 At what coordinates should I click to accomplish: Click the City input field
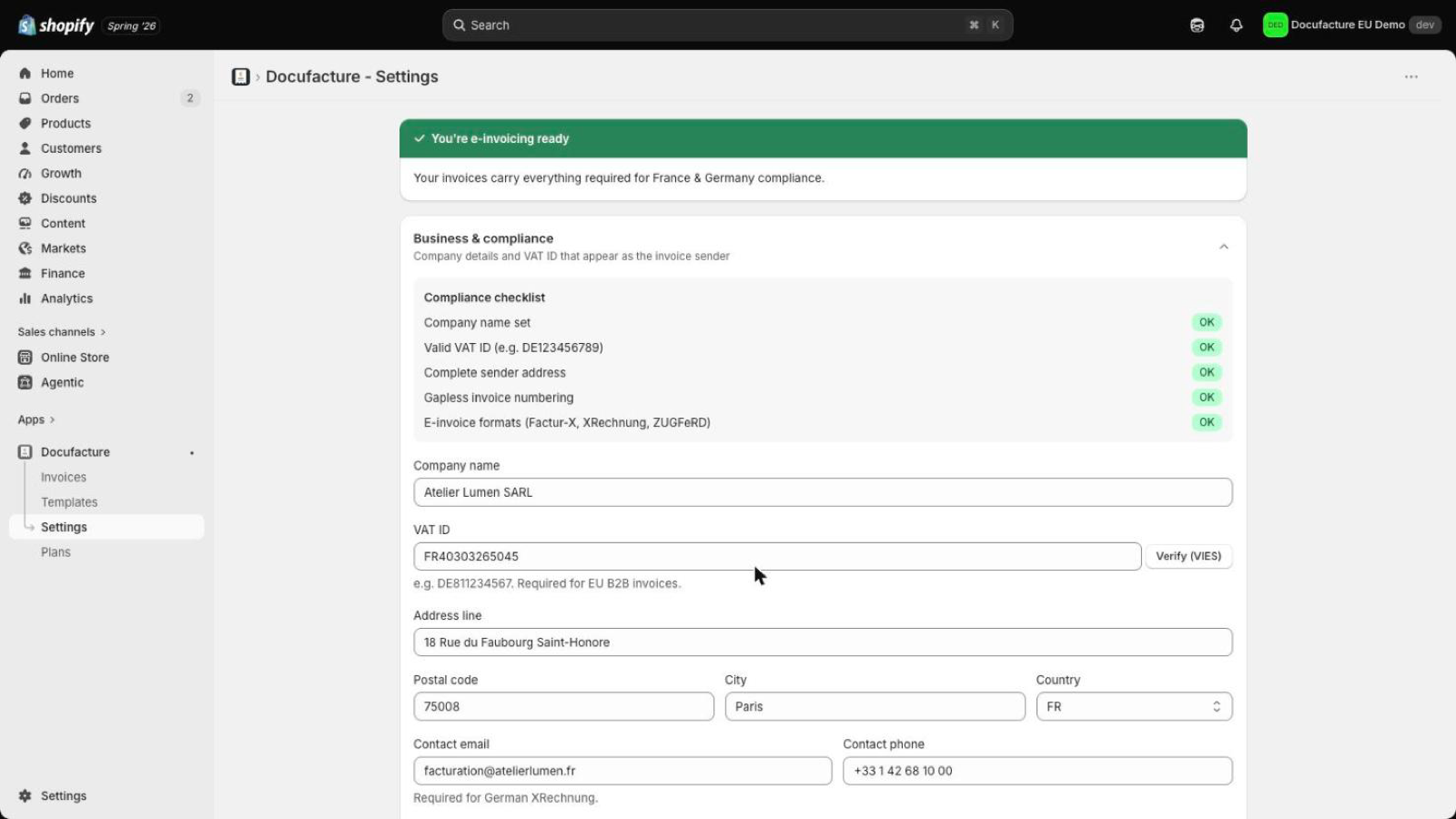(875, 707)
